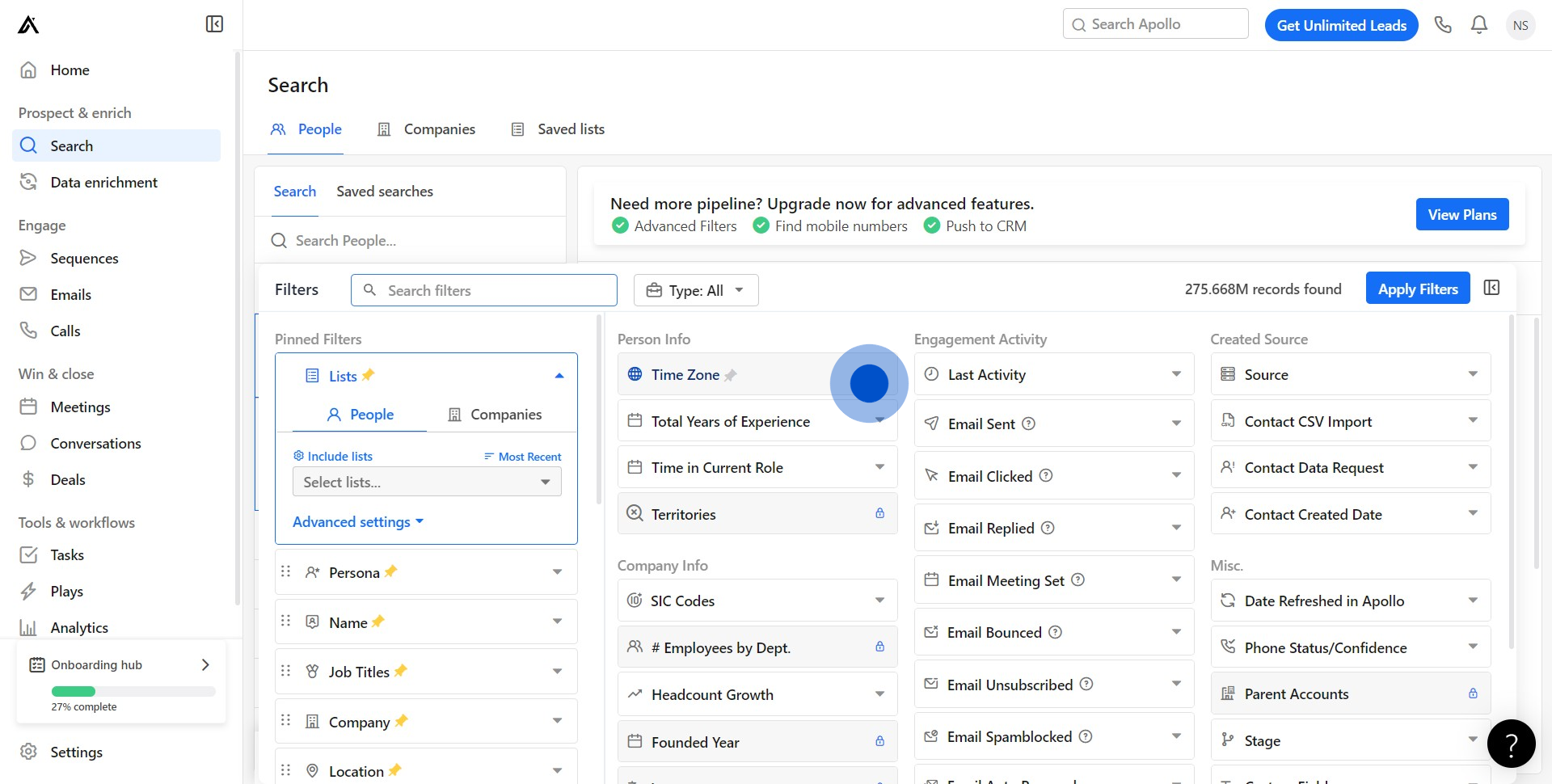This screenshot has height=784, width=1552.
Task: Open the notifications bell
Action: 1478,25
